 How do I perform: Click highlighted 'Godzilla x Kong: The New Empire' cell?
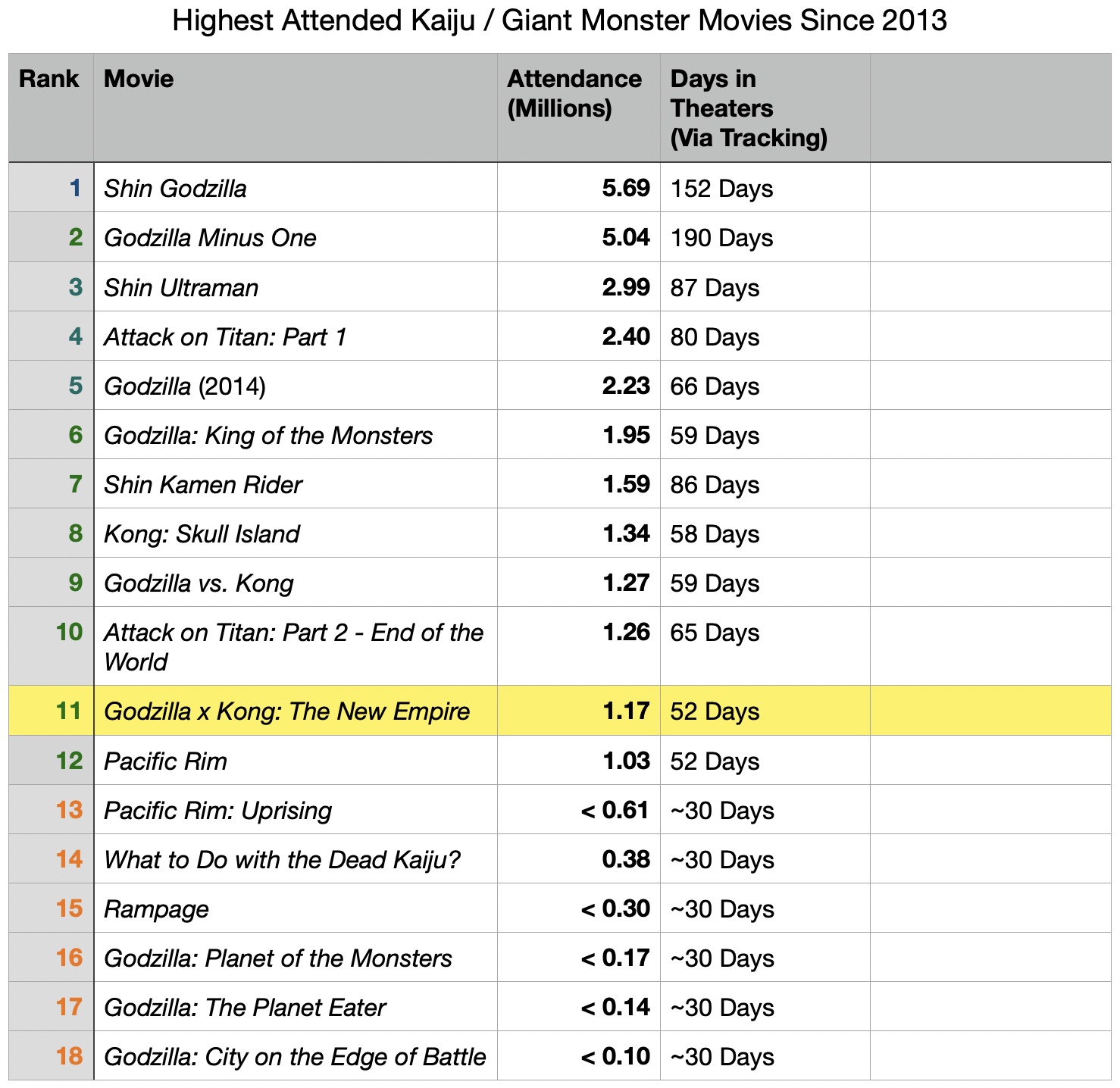click(x=296, y=711)
